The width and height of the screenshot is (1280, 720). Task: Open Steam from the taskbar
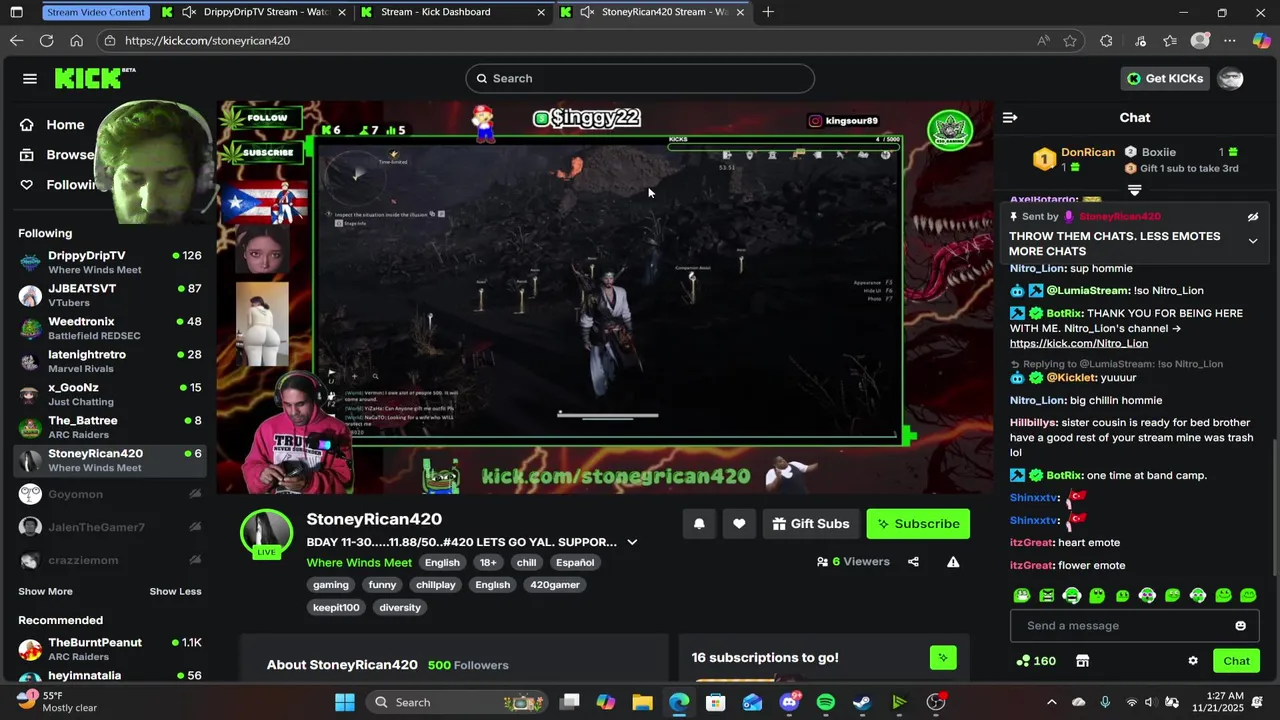click(862, 702)
